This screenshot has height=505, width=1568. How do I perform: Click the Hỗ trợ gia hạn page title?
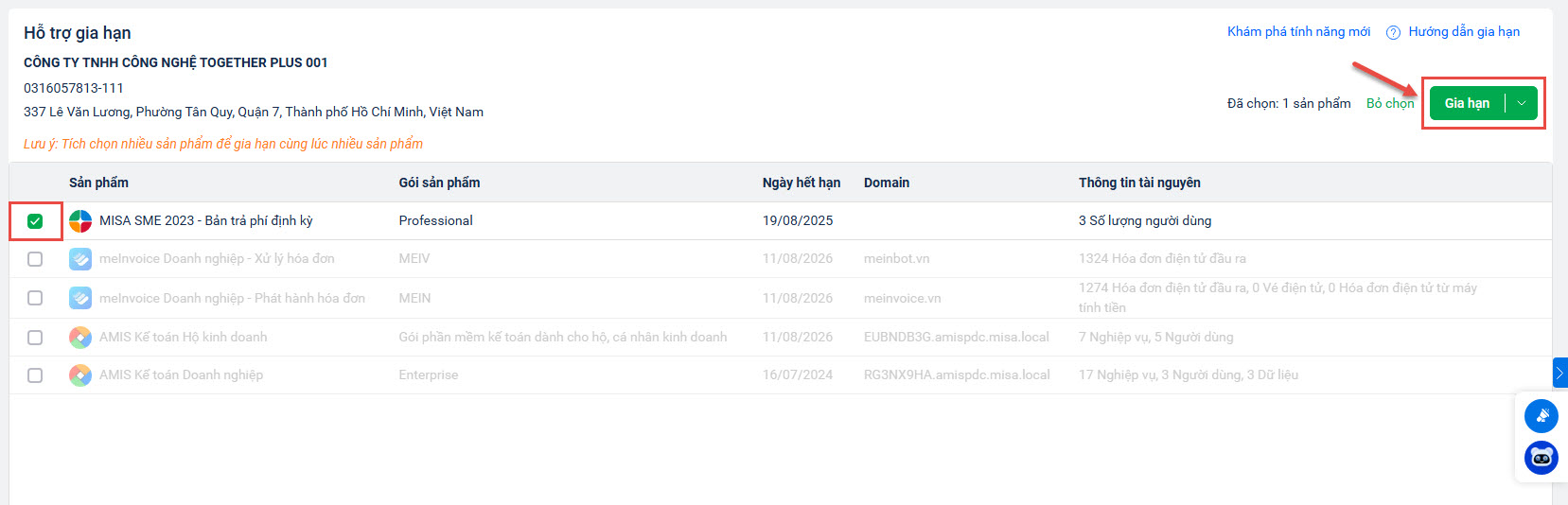78,33
